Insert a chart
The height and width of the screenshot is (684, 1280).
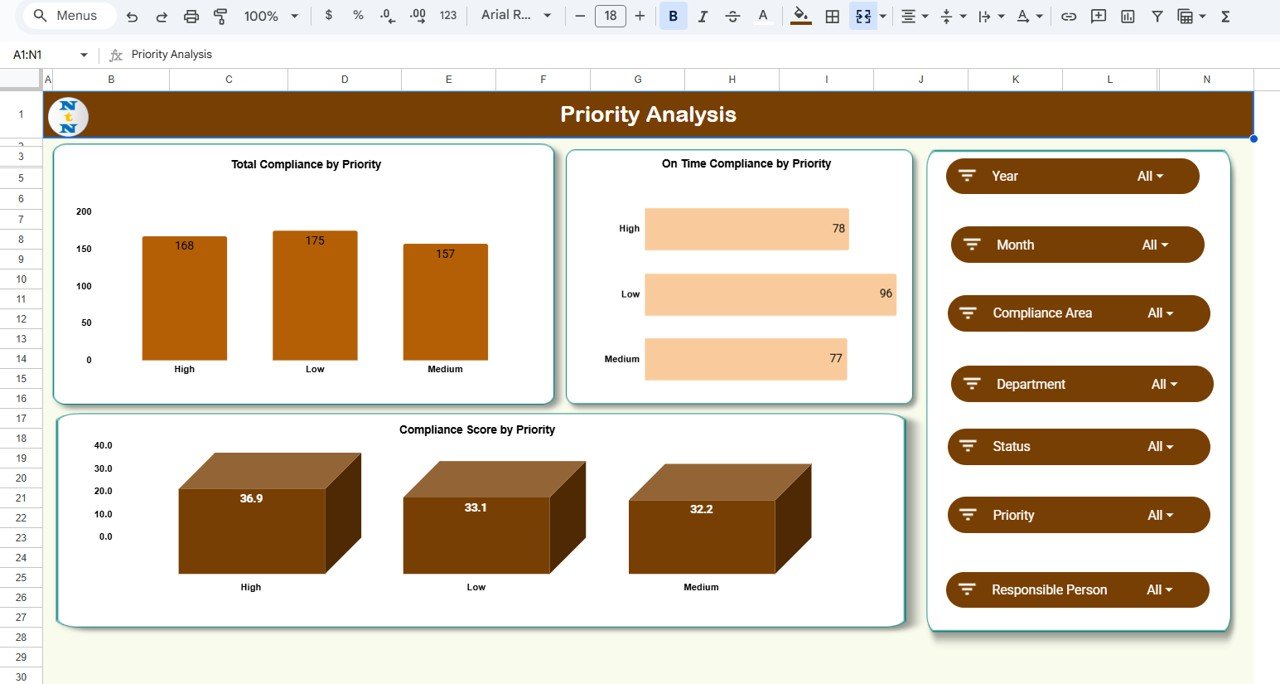click(x=1128, y=16)
